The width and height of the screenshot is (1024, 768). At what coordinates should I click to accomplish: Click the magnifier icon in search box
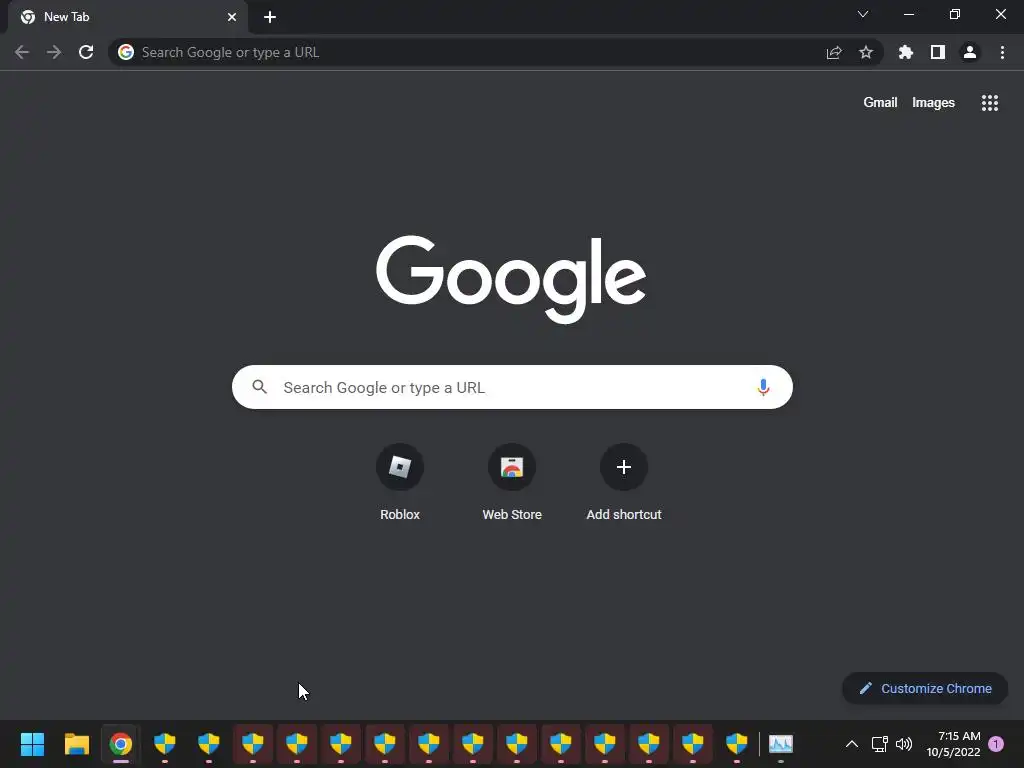coord(260,387)
